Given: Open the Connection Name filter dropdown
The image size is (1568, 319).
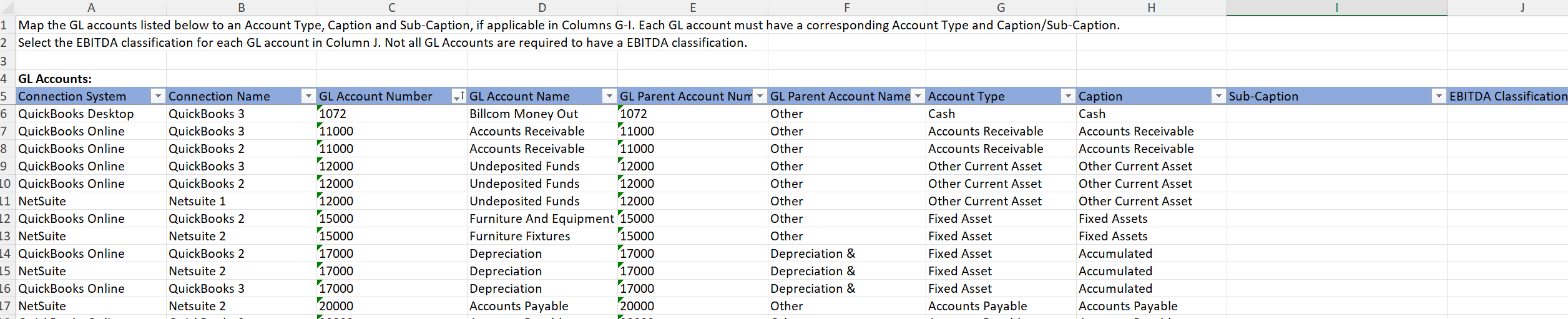Looking at the screenshot, I should coord(308,96).
